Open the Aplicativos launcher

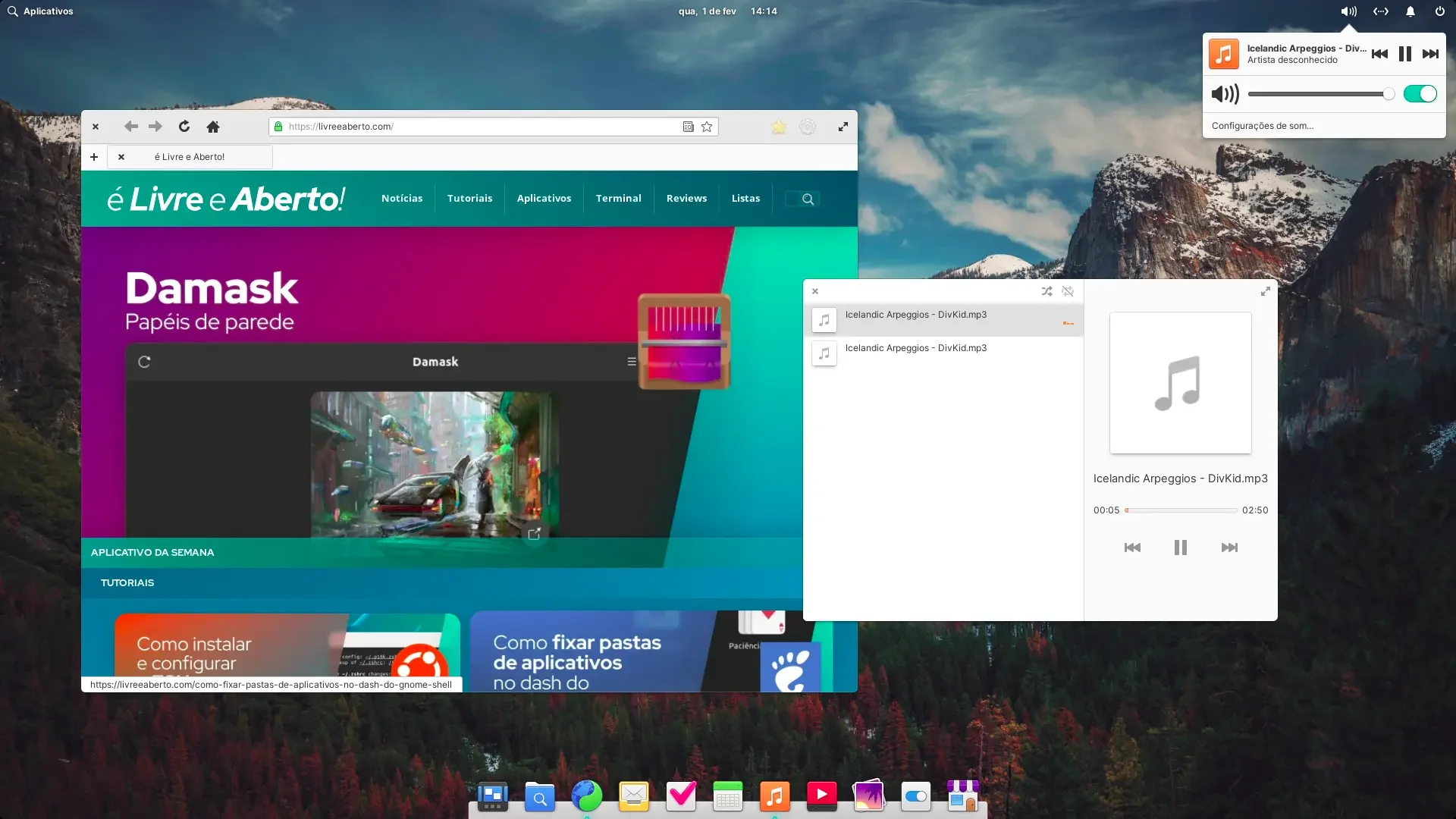tap(40, 11)
